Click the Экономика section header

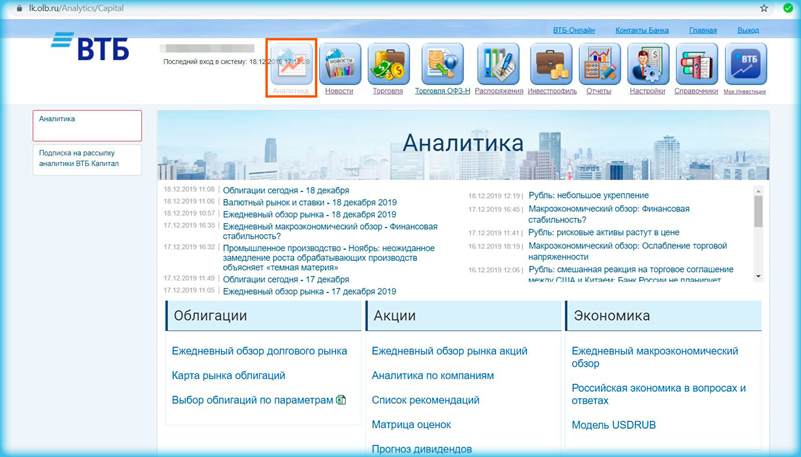click(664, 316)
